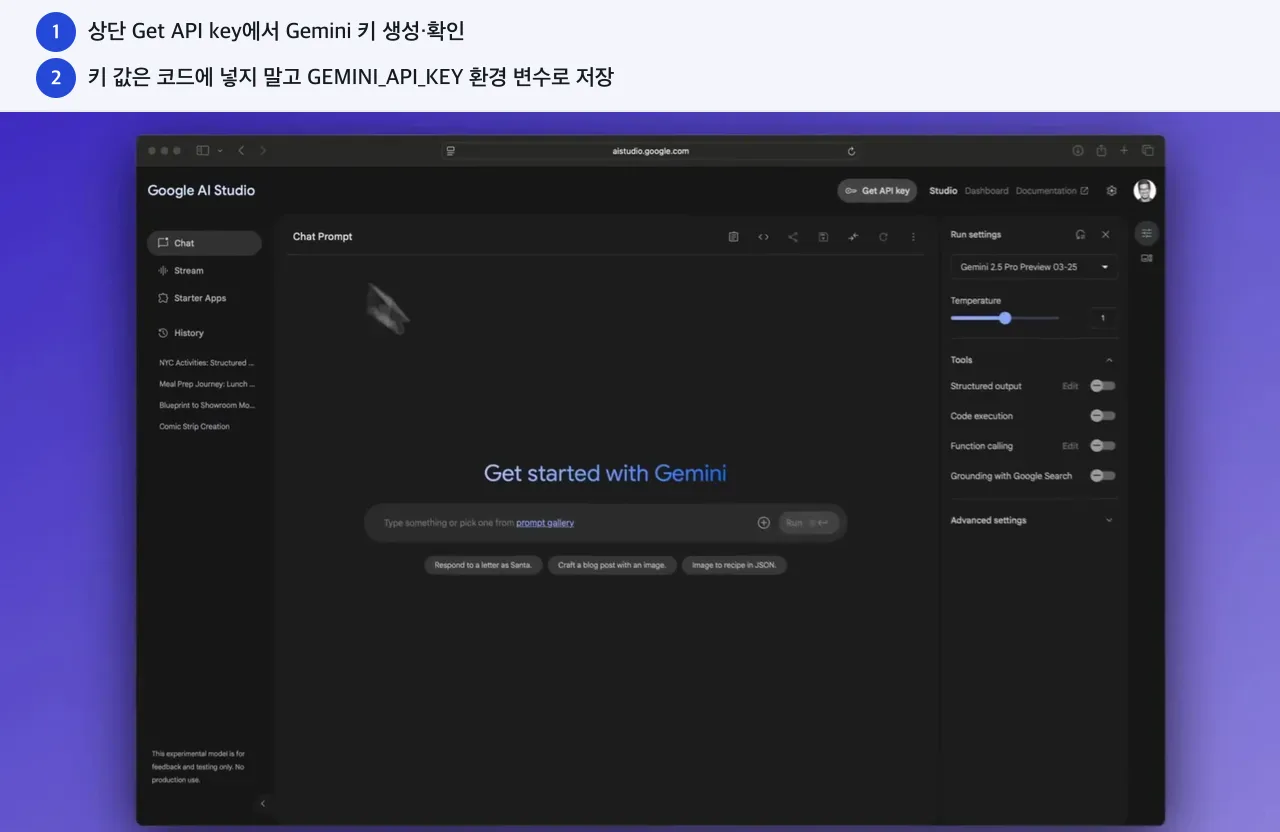This screenshot has width=1280, height=832.
Task: Close the Run settings panel
Action: click(1105, 234)
